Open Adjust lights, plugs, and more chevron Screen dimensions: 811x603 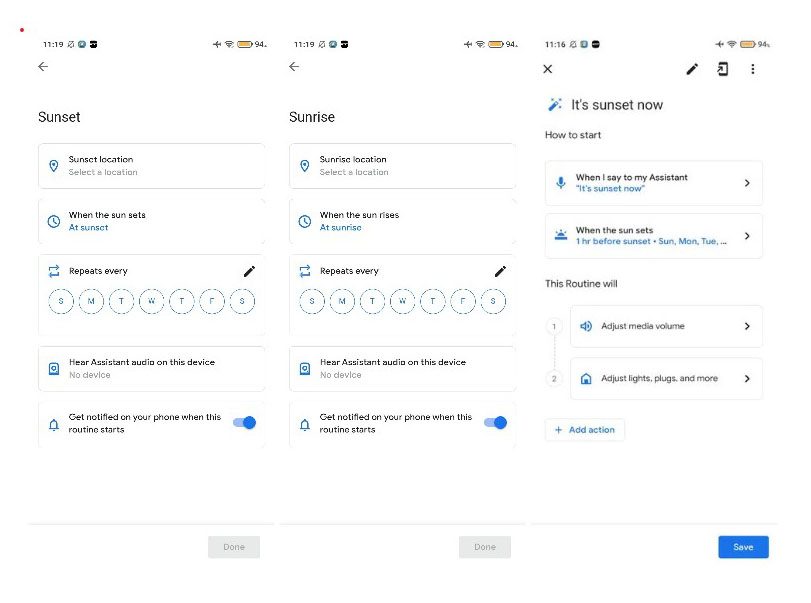pyautogui.click(x=747, y=379)
